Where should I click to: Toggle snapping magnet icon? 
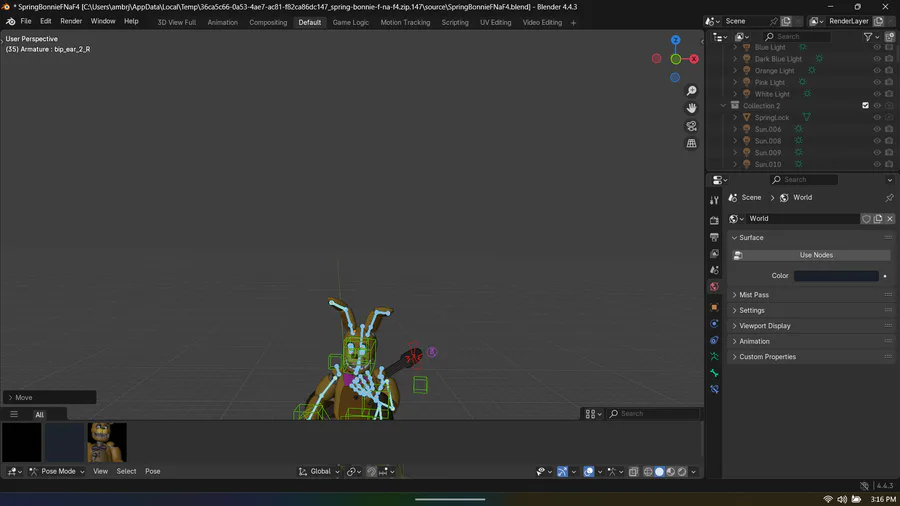coord(371,472)
